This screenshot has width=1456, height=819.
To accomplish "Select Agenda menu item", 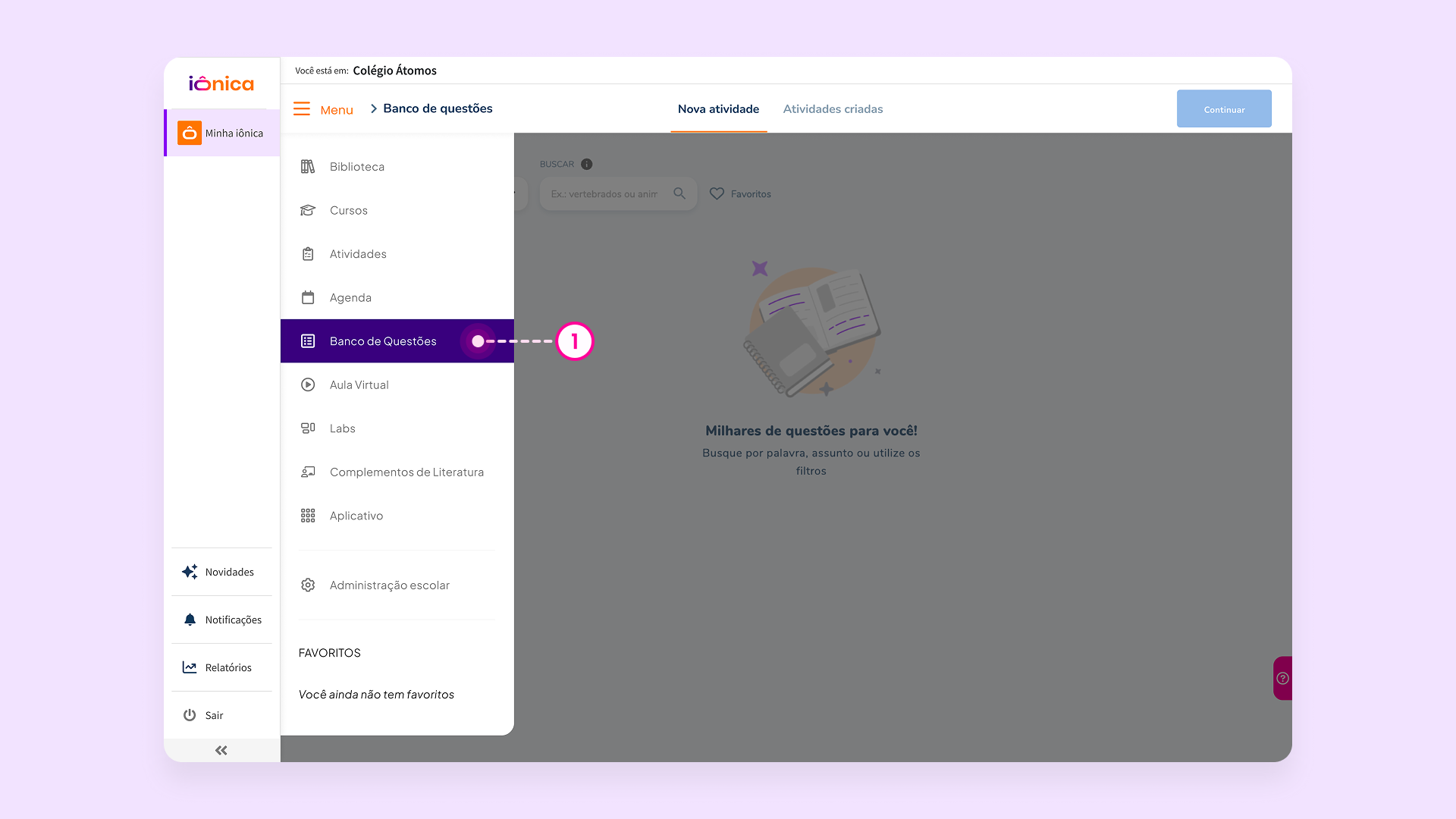I will pos(397,297).
